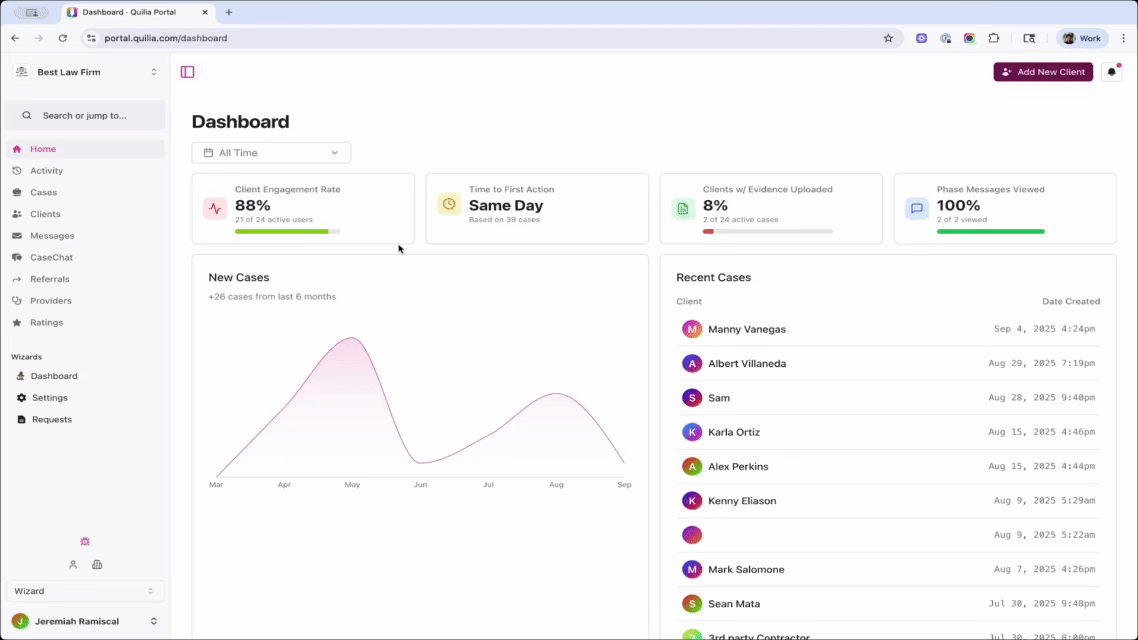1138x640 pixels.
Task: Select the person icon near the sidebar bottom
Action: (x=72, y=564)
